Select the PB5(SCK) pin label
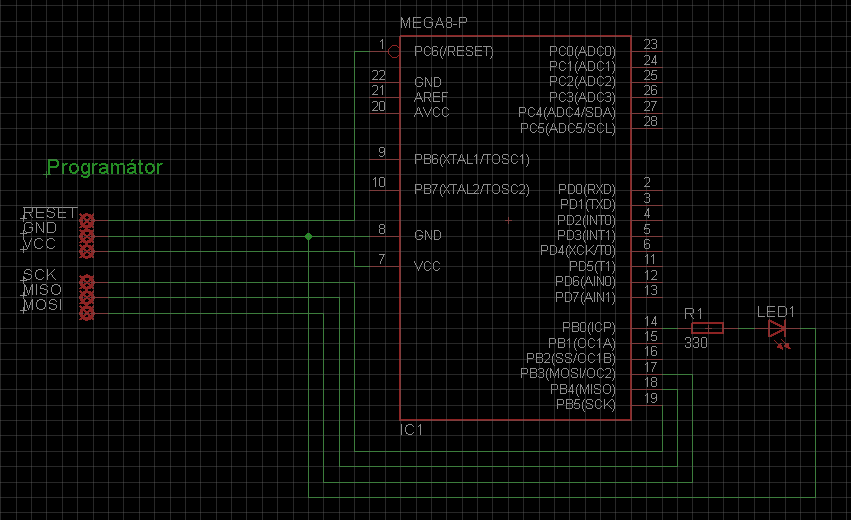 (x=584, y=404)
